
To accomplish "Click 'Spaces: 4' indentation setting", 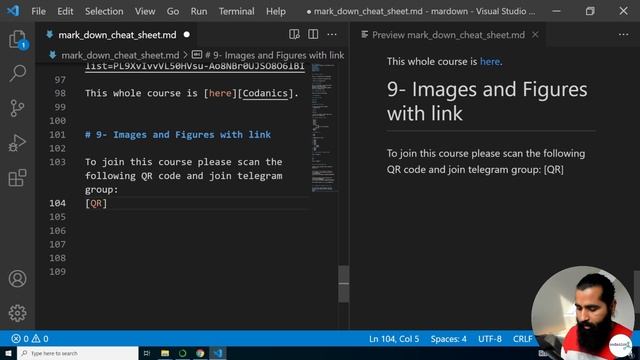I will click(448, 339).
